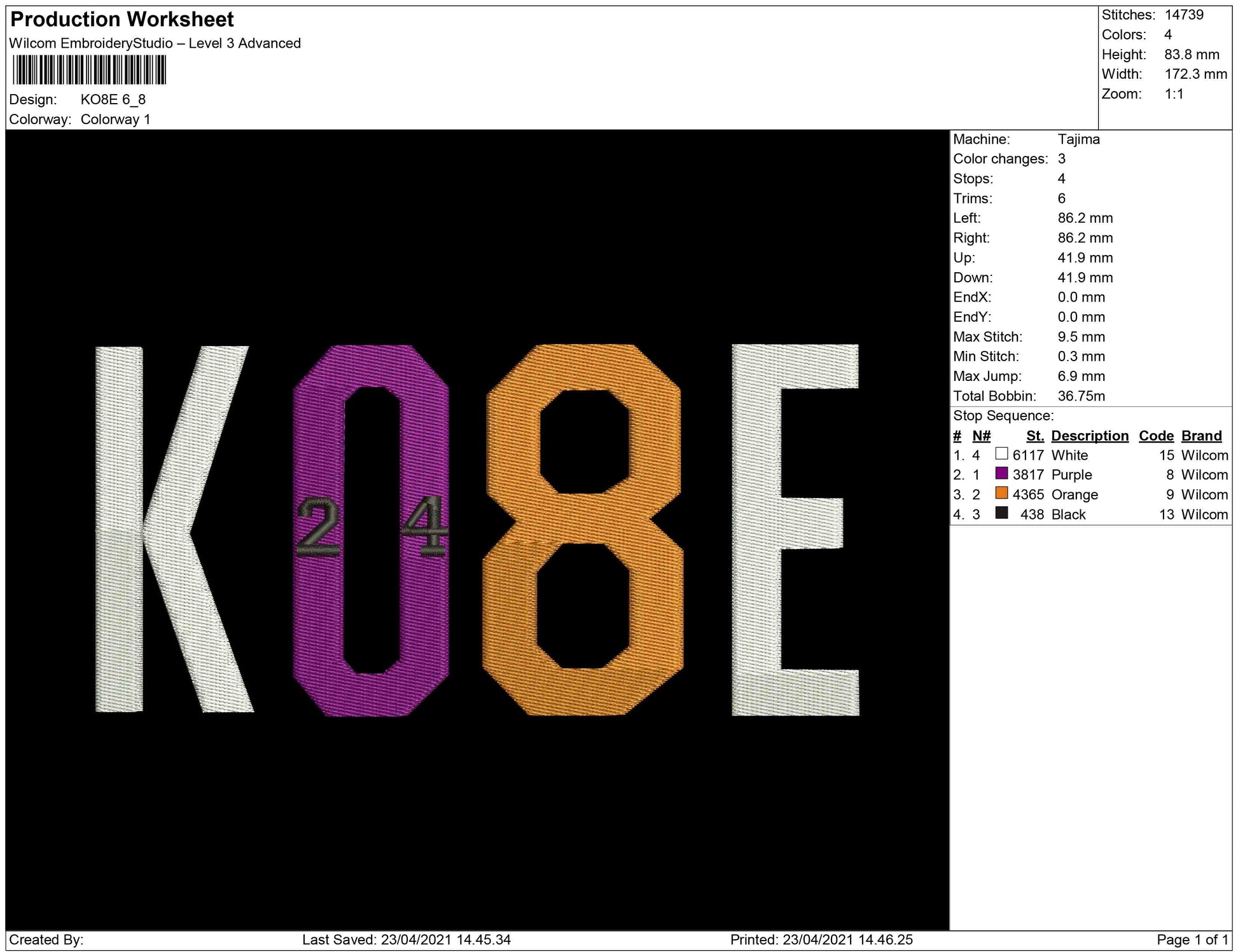Click the Brand column header
This screenshot has width=1238, height=952.
[x=1201, y=436]
